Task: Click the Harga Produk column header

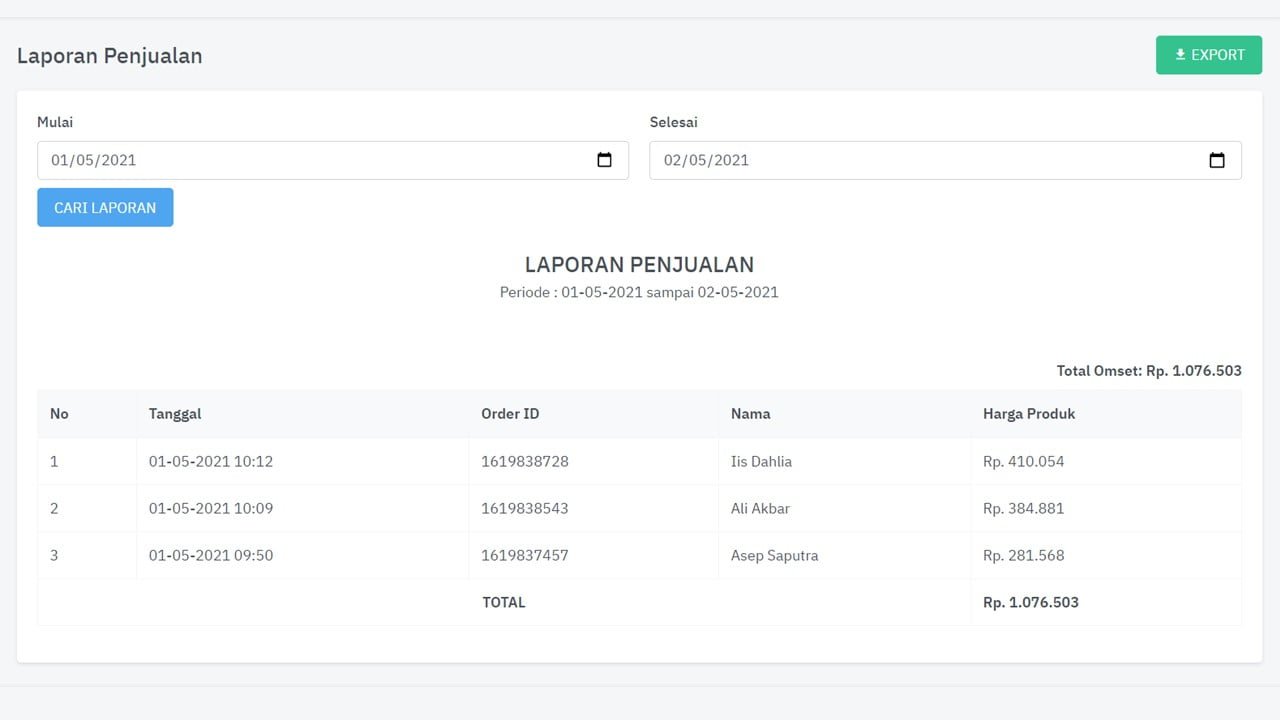Action: [1029, 414]
